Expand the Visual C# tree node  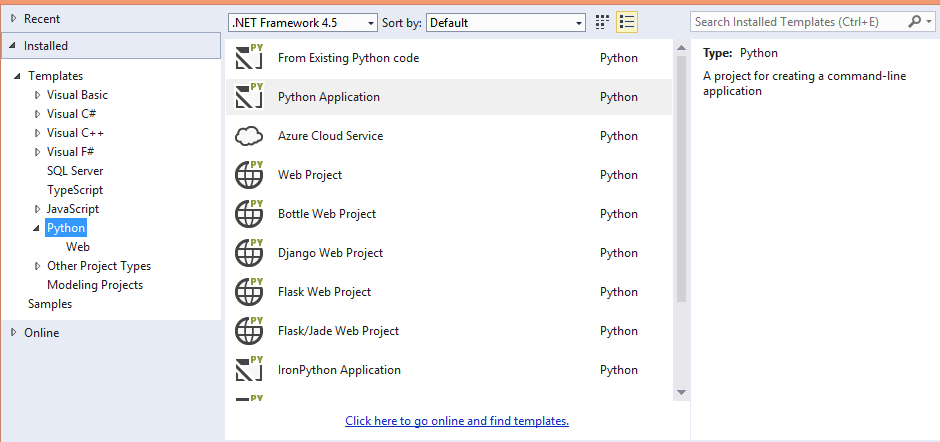point(38,114)
